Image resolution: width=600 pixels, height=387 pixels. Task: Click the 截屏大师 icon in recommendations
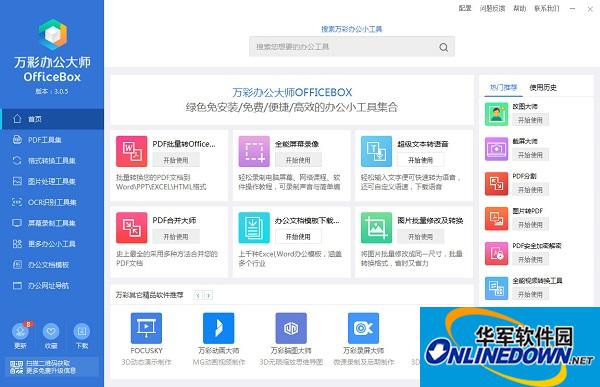pyautogui.click(x=496, y=149)
